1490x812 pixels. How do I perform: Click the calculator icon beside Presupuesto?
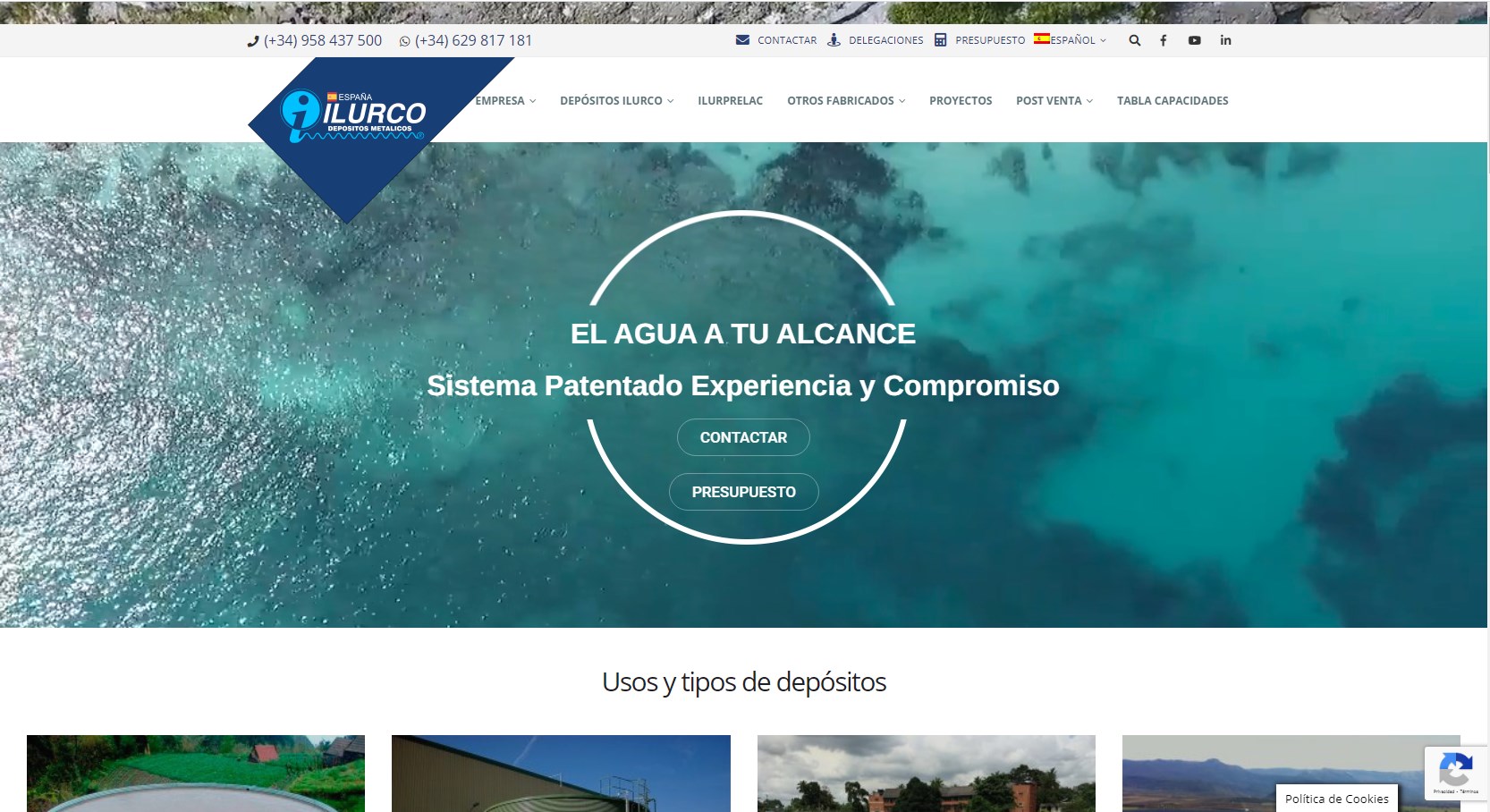coord(940,40)
